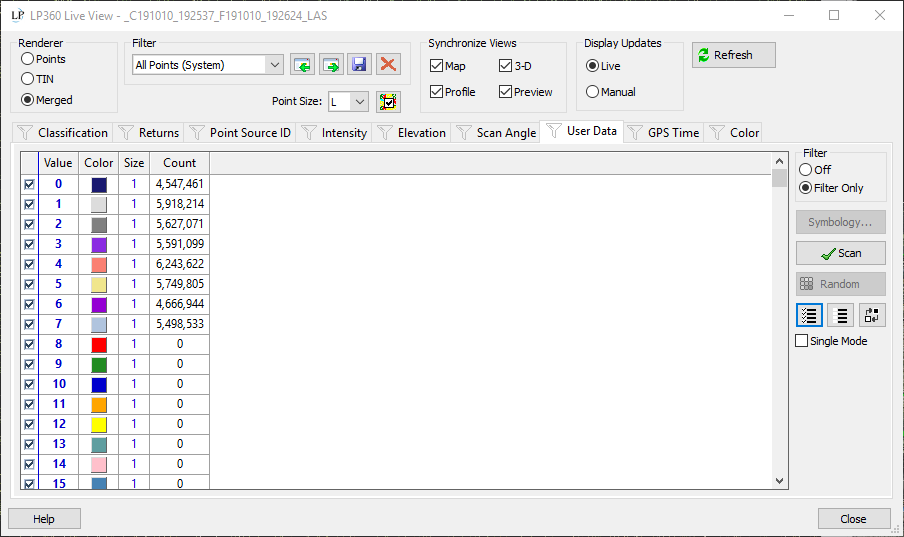
Task: Click the Size column header
Action: [x=134, y=163]
